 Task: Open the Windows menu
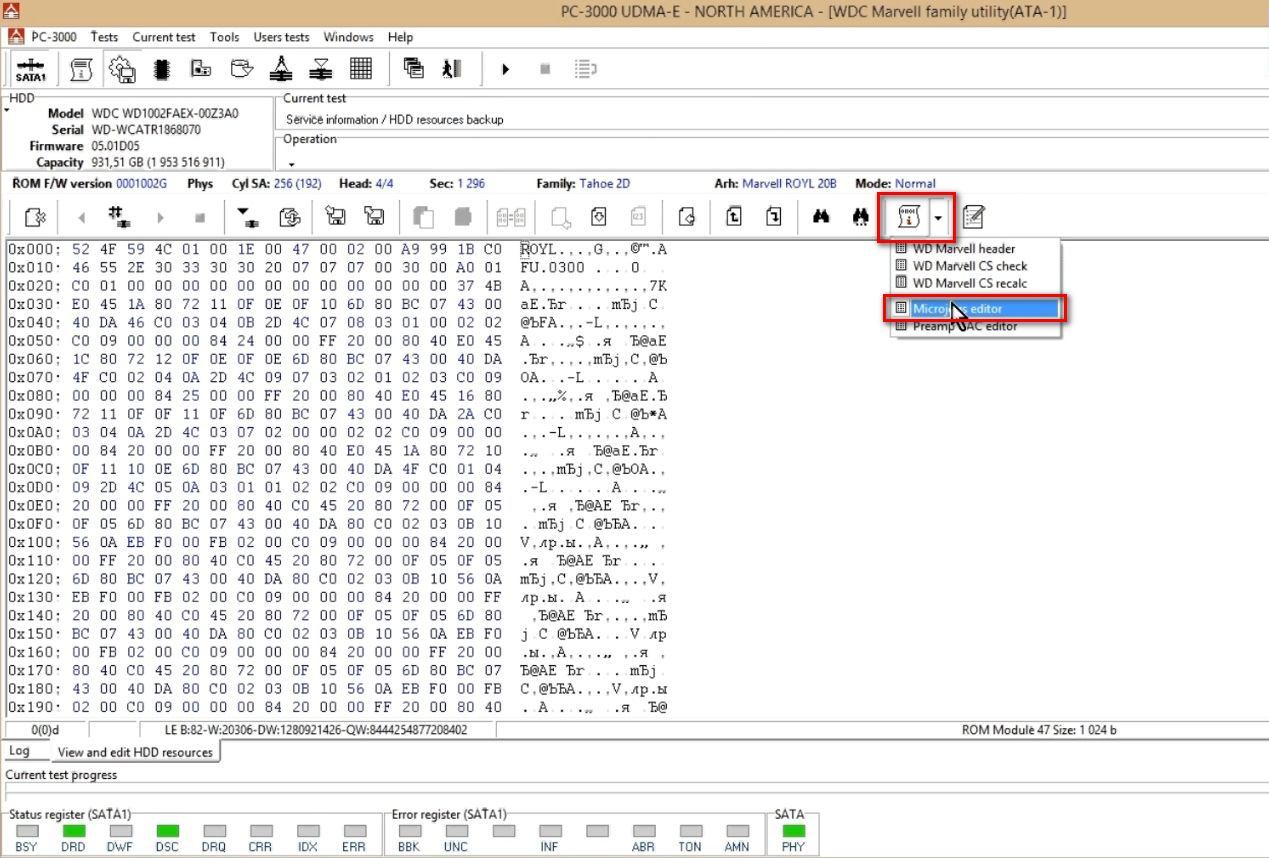[x=348, y=37]
